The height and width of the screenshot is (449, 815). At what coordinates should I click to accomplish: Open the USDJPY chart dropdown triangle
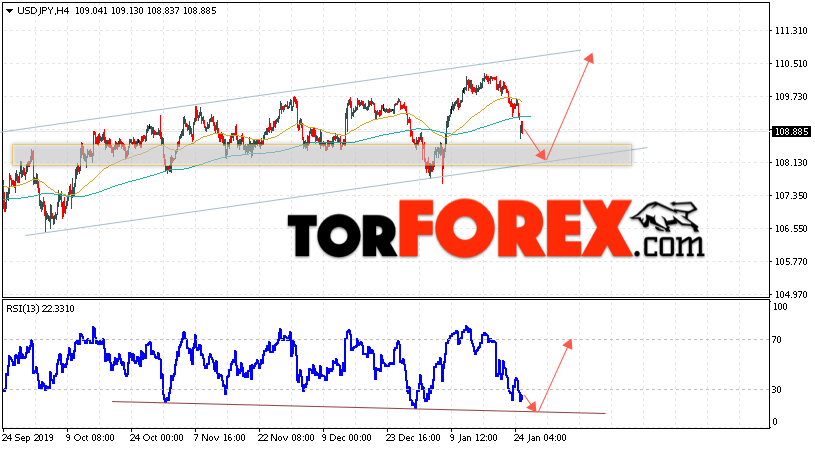(x=9, y=11)
